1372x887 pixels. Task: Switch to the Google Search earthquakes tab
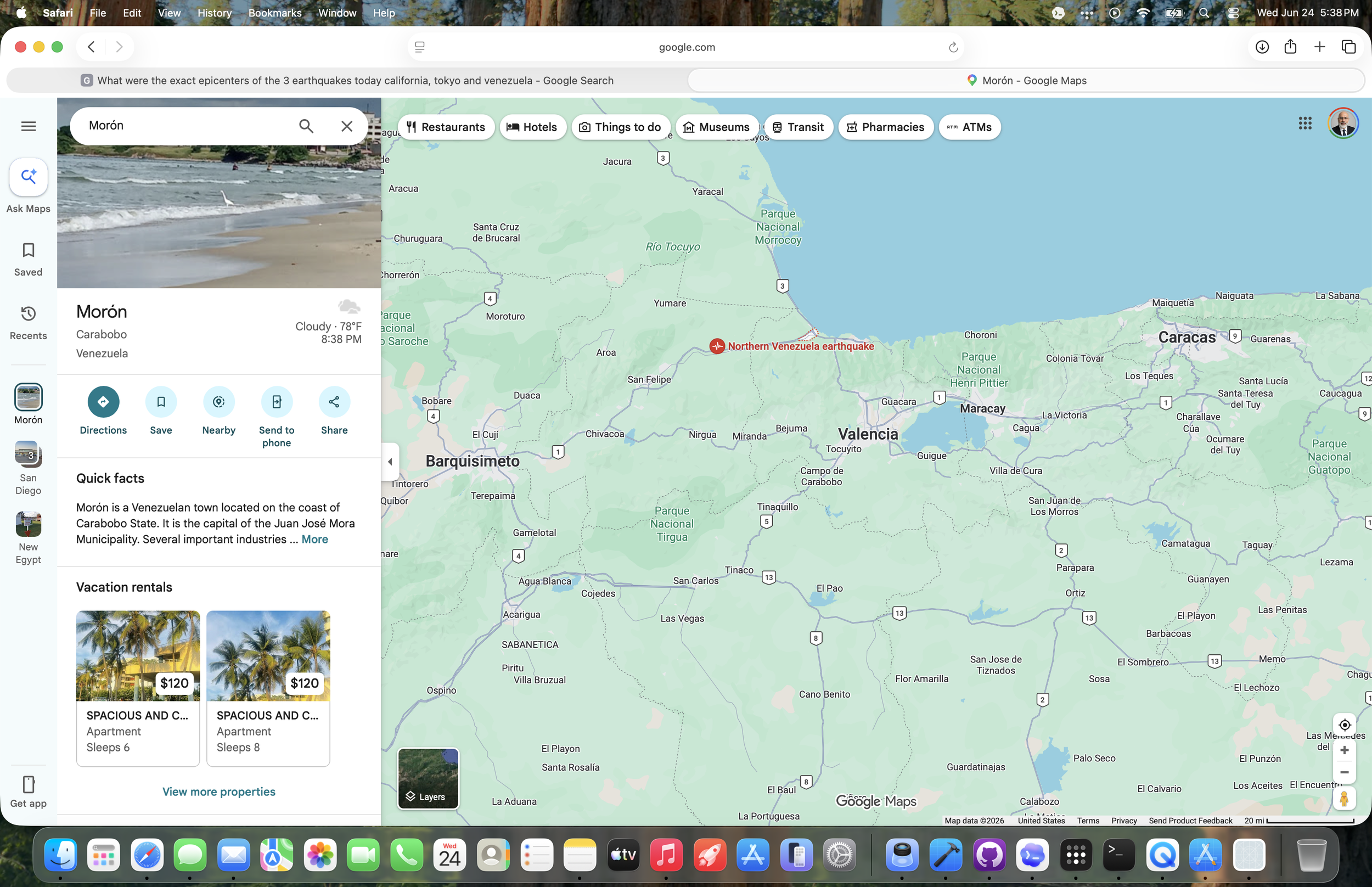pyautogui.click(x=347, y=81)
